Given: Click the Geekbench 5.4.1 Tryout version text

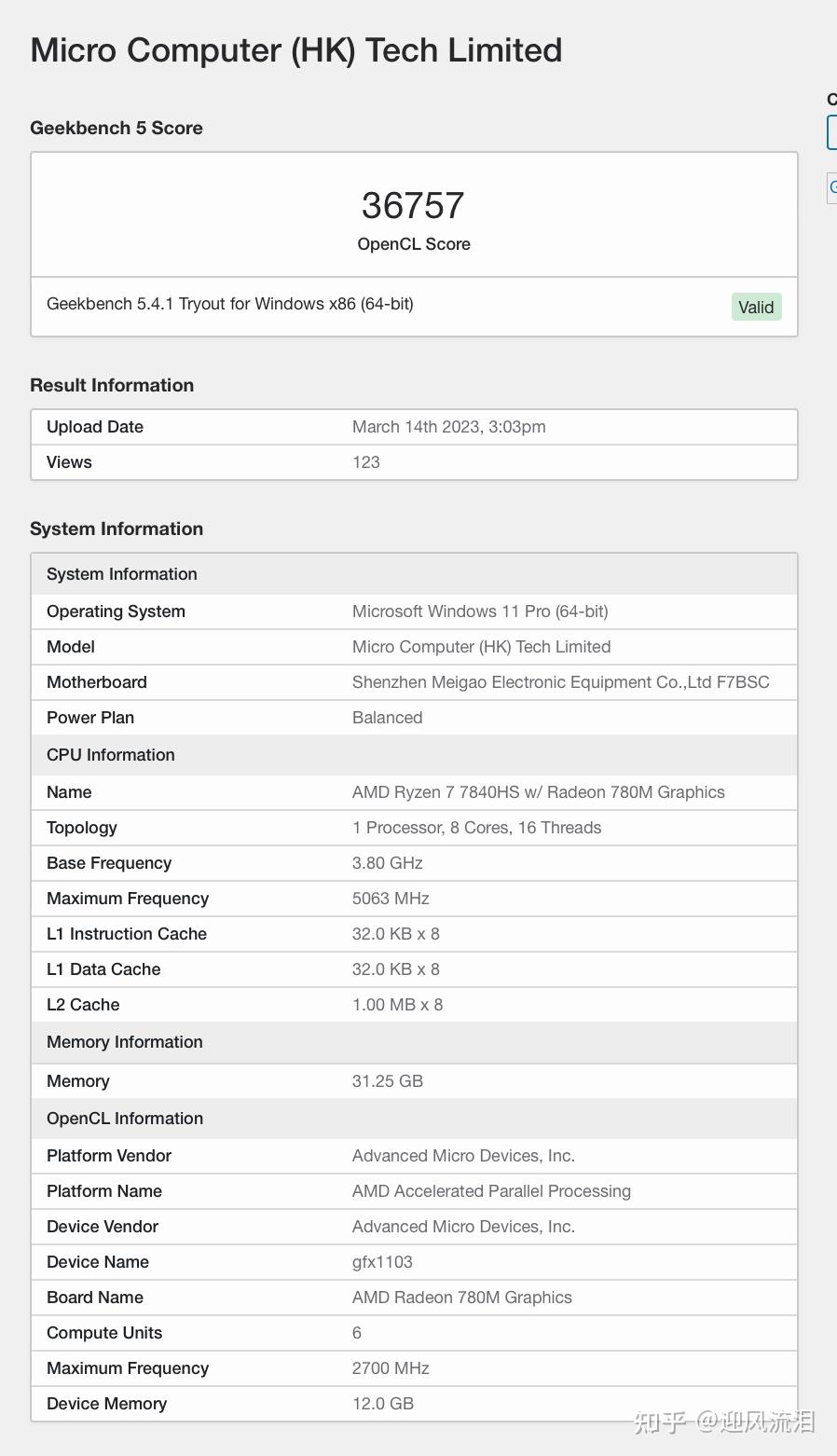Looking at the screenshot, I should (x=230, y=304).
